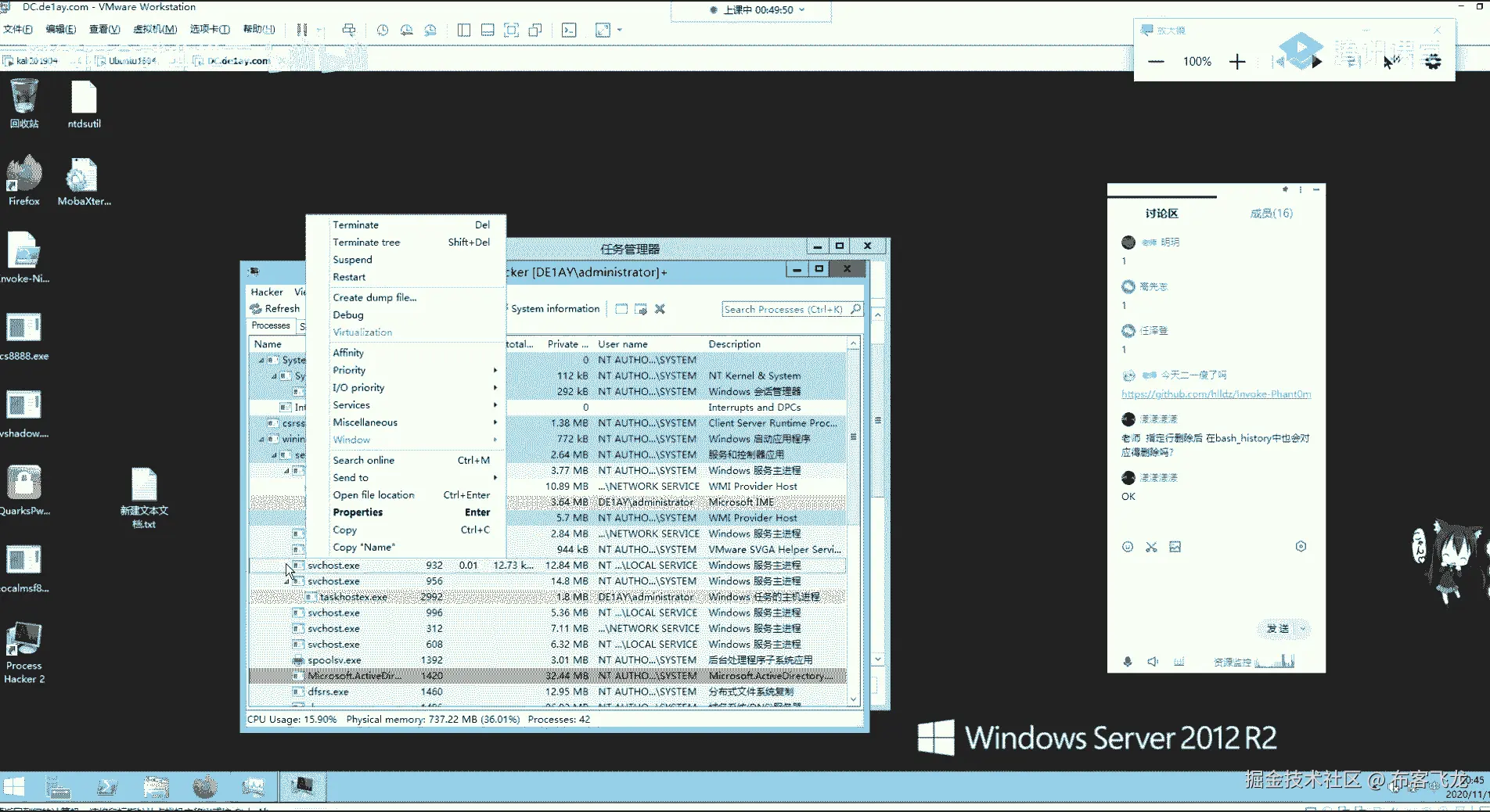Click the Windows Start button
1490x812 pixels.
(x=14, y=786)
